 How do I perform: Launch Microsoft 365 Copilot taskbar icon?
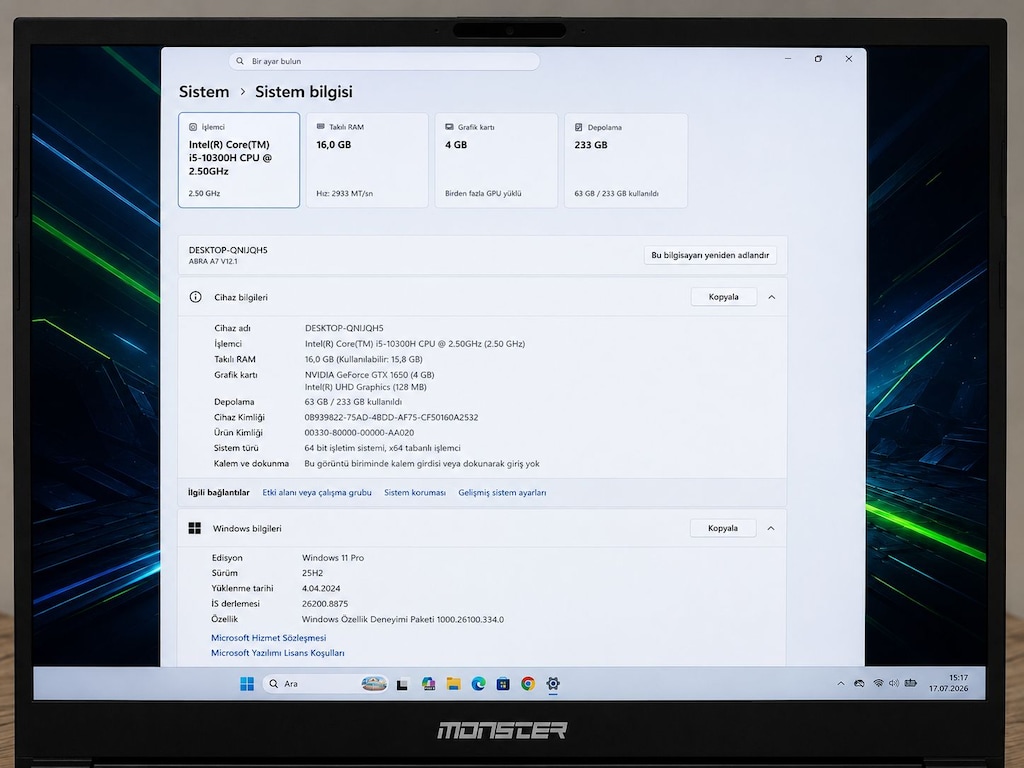[x=428, y=684]
